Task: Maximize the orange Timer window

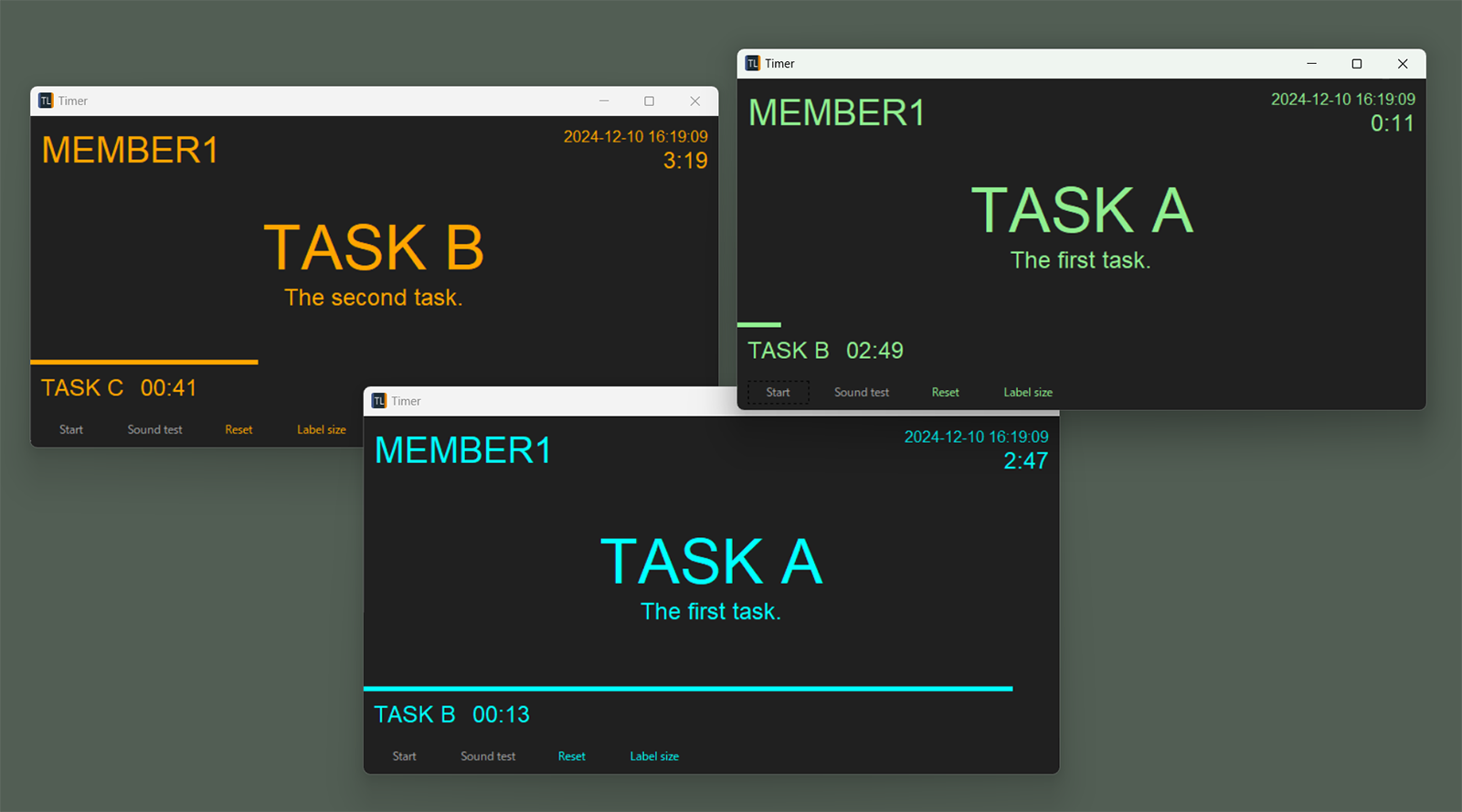Action: coord(649,100)
